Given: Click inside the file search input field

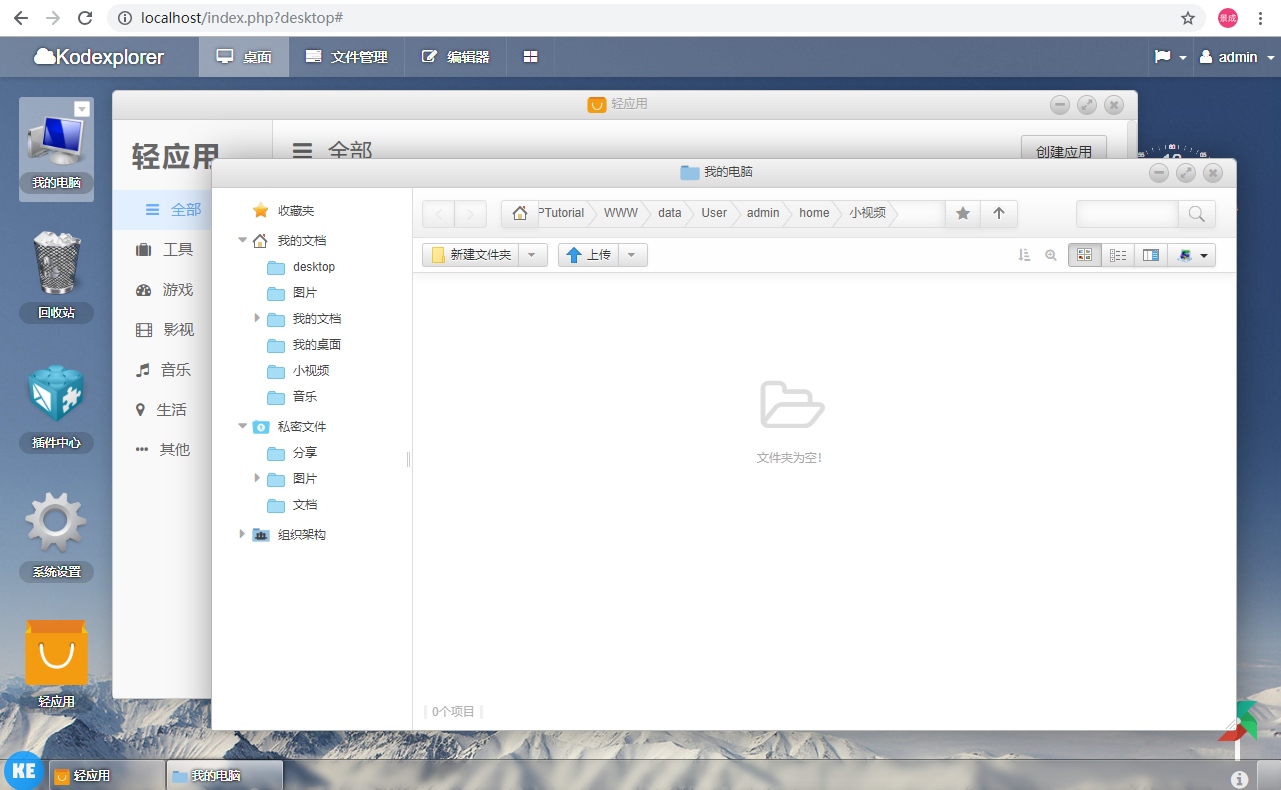Looking at the screenshot, I should [1127, 213].
